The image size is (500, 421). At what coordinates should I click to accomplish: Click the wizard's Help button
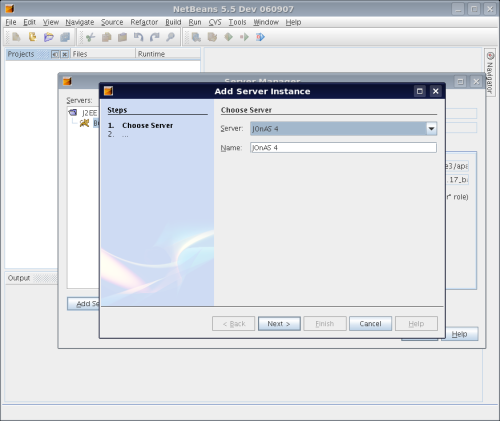[416, 324]
